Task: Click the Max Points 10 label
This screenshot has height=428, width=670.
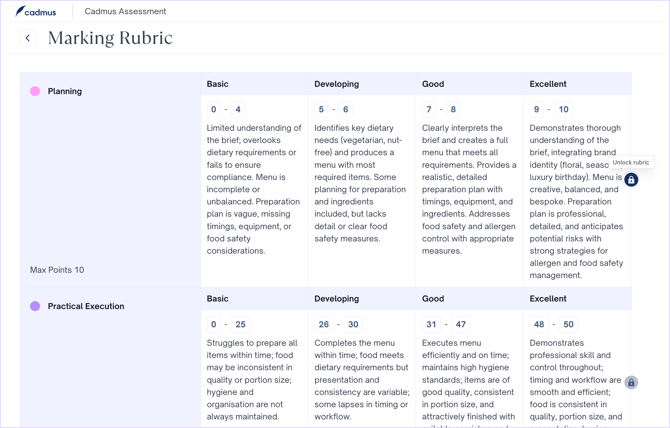Action: point(57,270)
